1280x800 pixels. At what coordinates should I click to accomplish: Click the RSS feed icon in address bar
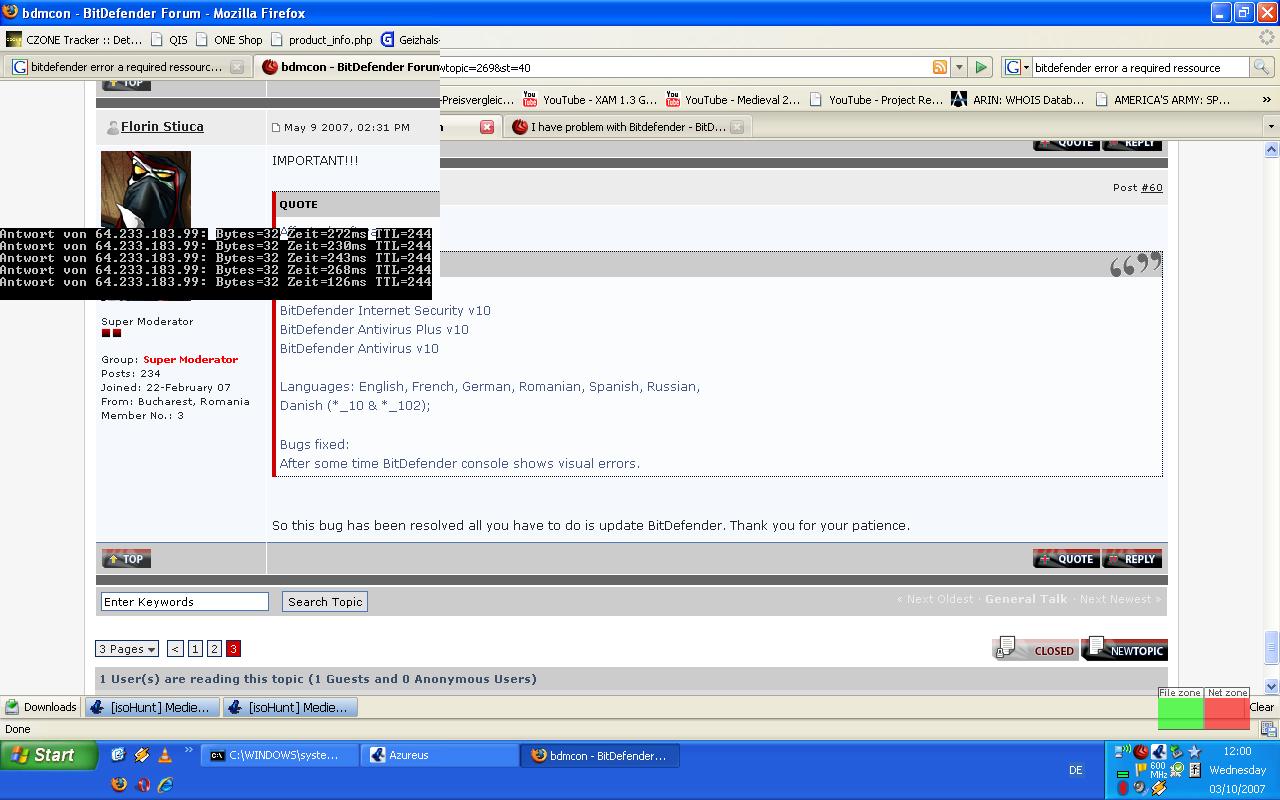click(940, 67)
